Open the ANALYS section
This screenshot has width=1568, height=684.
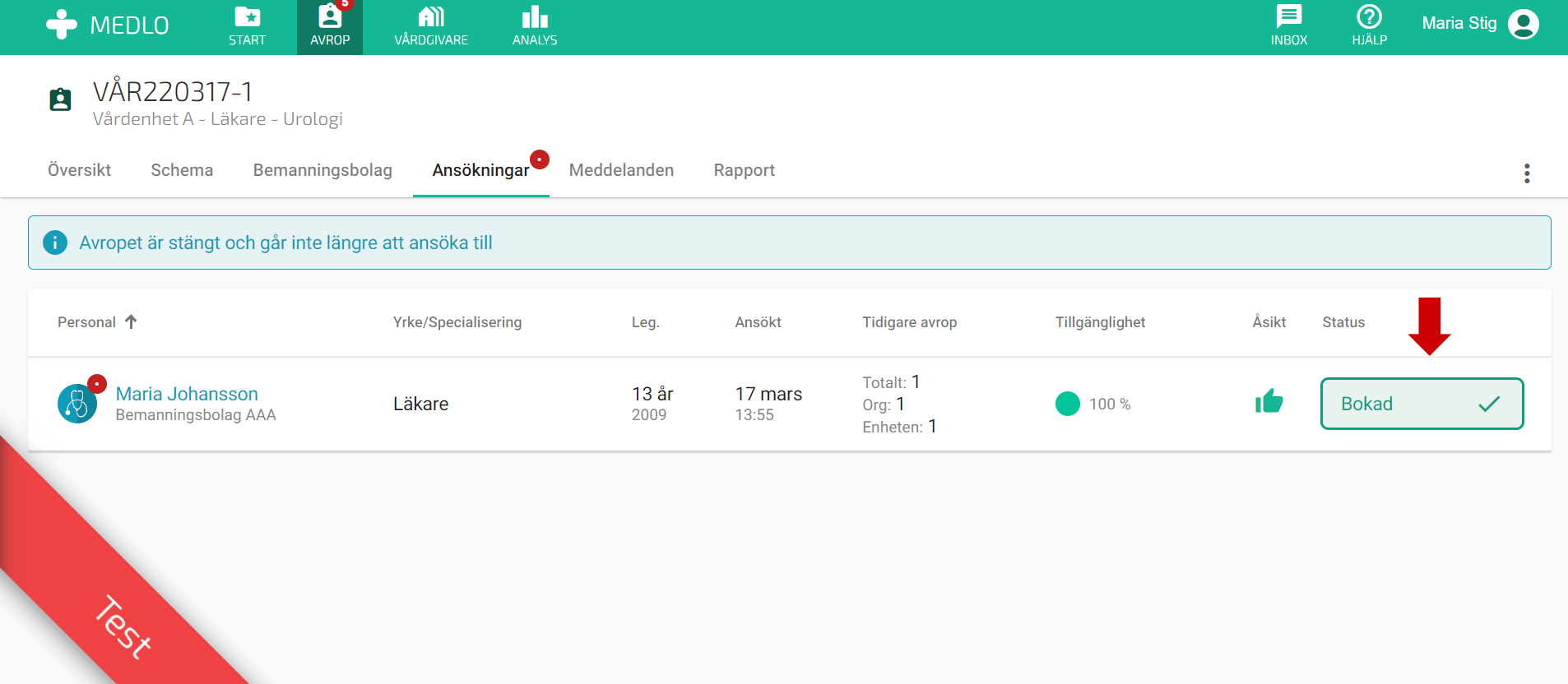535,27
